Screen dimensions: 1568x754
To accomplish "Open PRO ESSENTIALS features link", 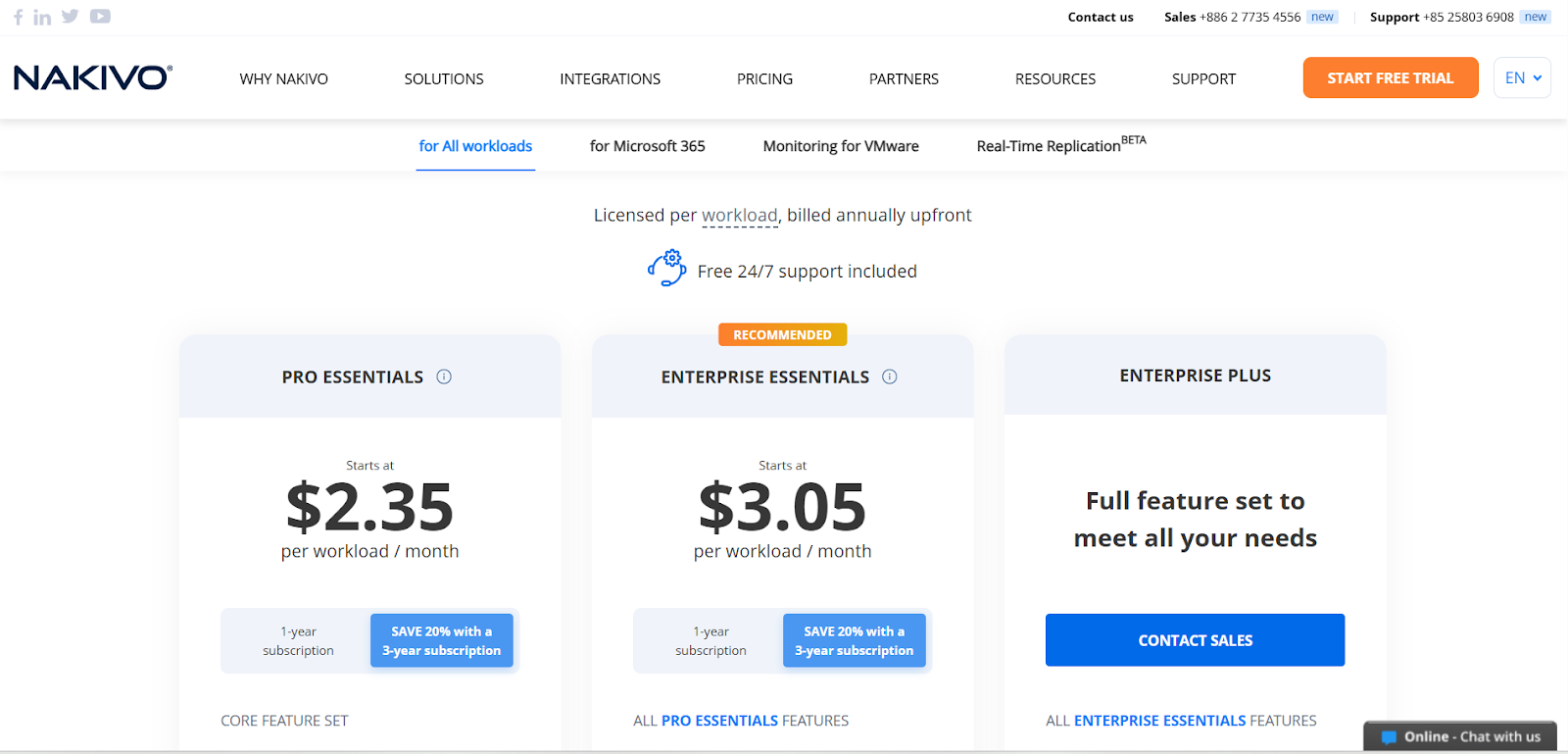I will [719, 721].
